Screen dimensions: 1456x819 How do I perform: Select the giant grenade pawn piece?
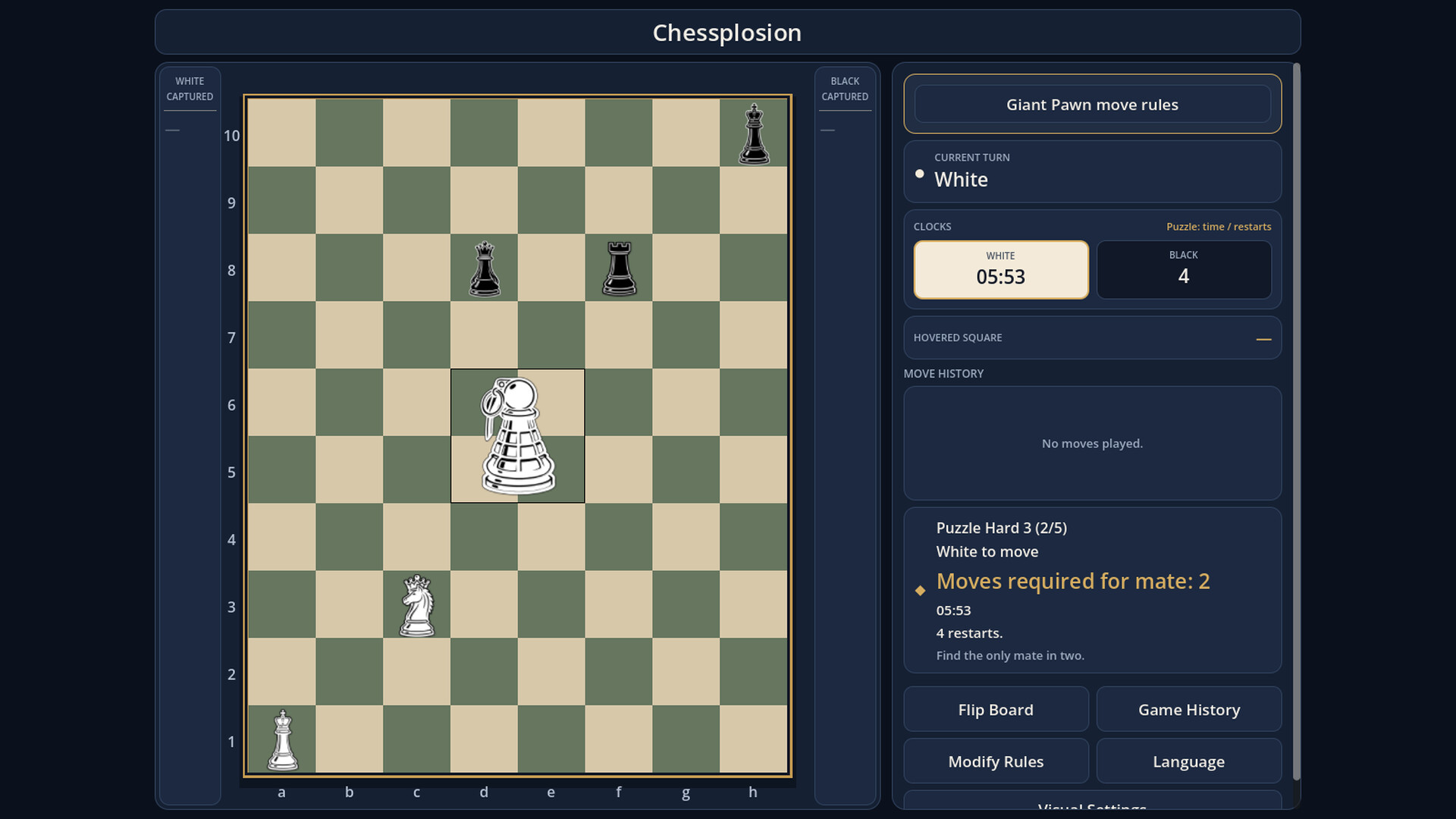(517, 436)
